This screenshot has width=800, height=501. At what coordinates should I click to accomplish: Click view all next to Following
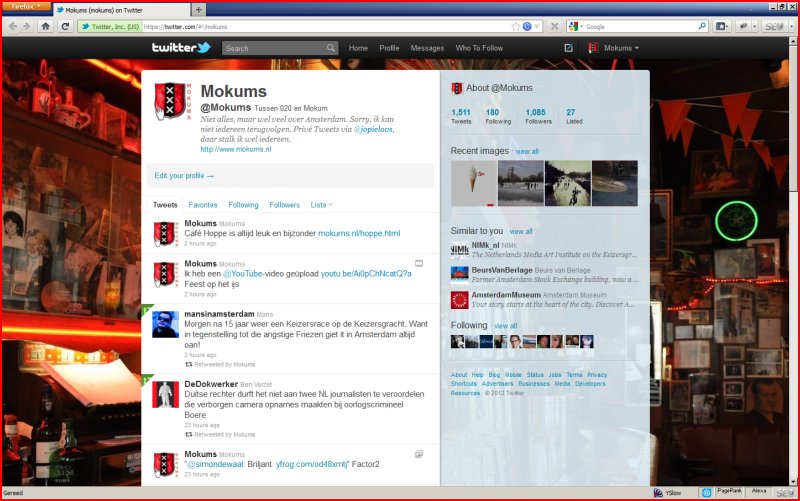point(506,326)
